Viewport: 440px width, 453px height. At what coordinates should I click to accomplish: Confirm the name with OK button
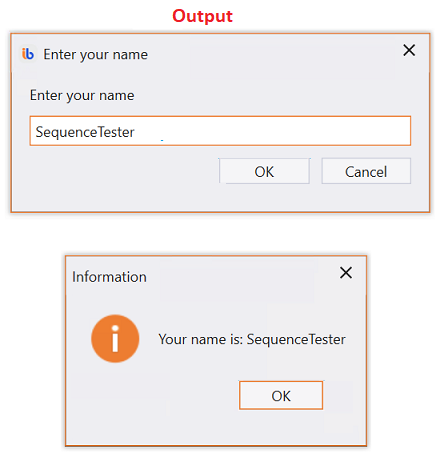(264, 171)
